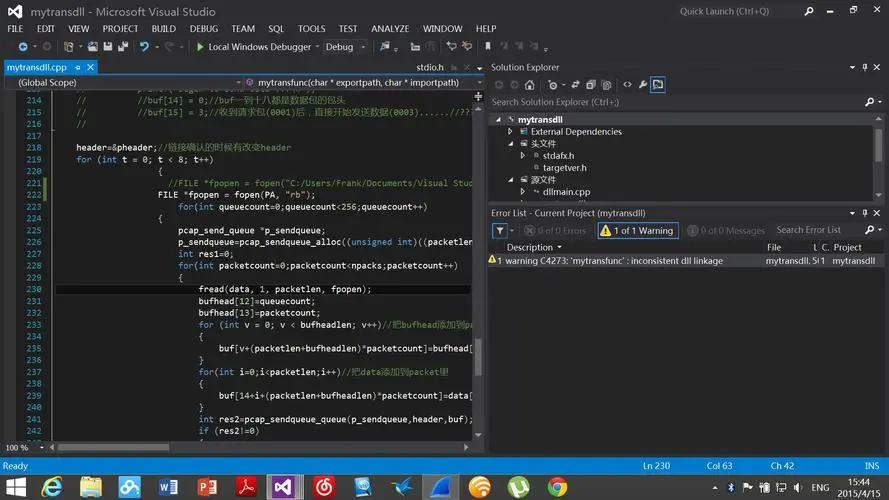889x500 pixels.
Task: Open Properties wrench in Solution Explorer
Action: click(643, 85)
